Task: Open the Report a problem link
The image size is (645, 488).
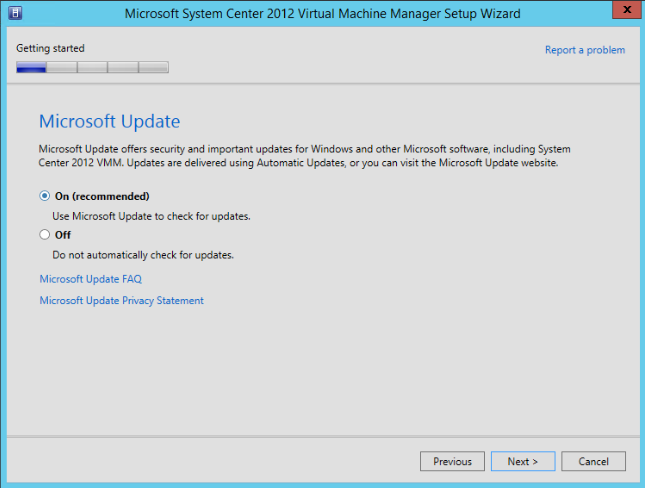Action: 584,50
